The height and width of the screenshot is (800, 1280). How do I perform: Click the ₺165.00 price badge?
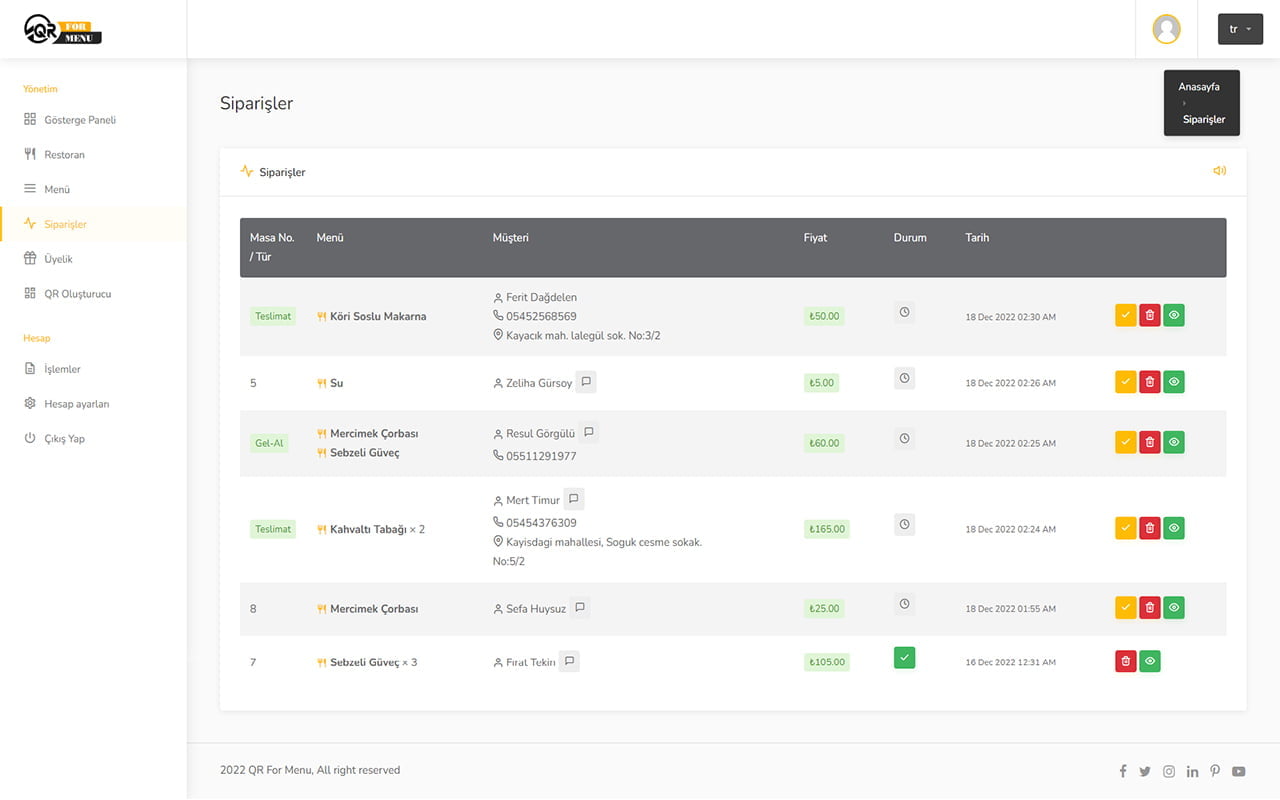pos(827,529)
